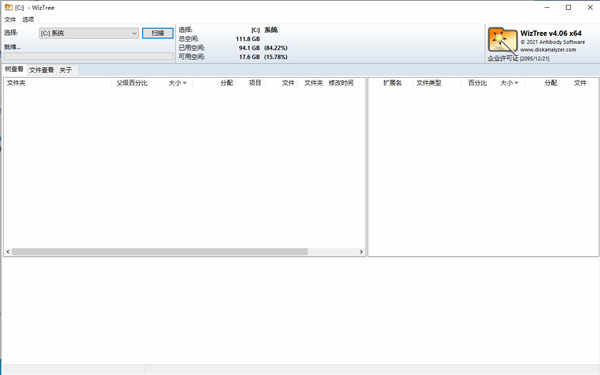
Task: Open the 文件 menu
Action: [x=10, y=19]
